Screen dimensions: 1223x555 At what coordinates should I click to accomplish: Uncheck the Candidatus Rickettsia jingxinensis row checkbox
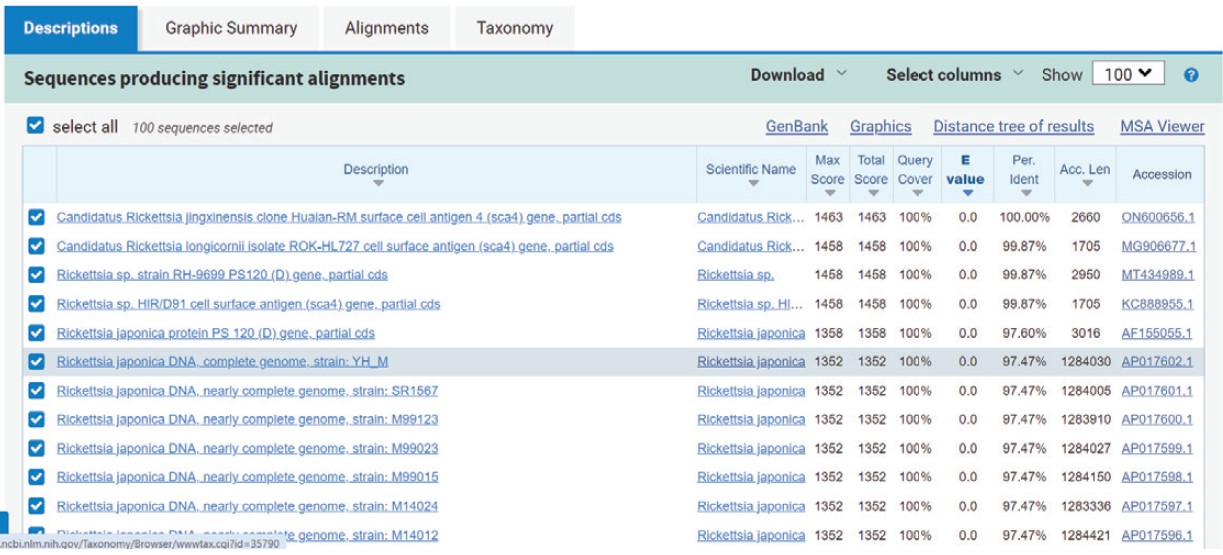[x=37, y=217]
